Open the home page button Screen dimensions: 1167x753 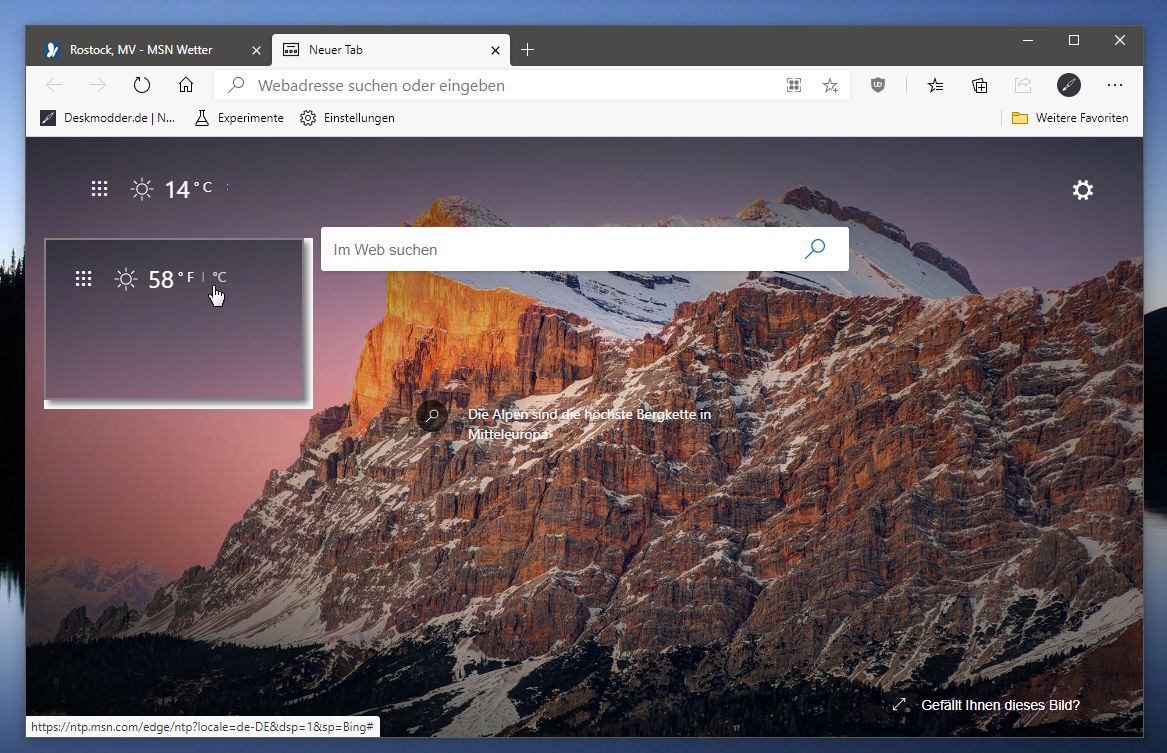(185, 85)
